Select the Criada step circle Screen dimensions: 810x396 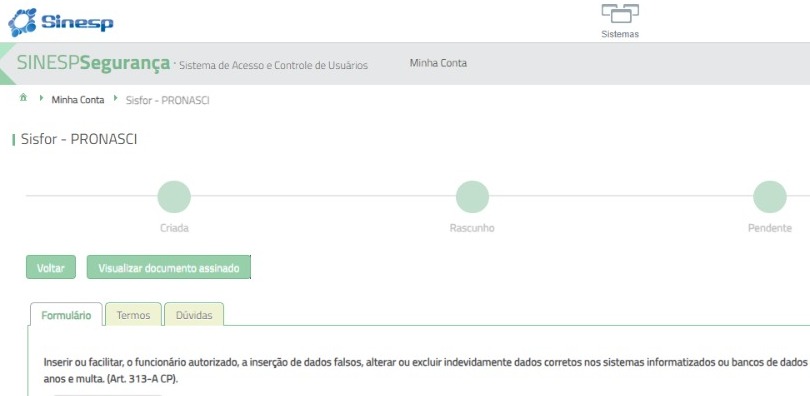(174, 197)
